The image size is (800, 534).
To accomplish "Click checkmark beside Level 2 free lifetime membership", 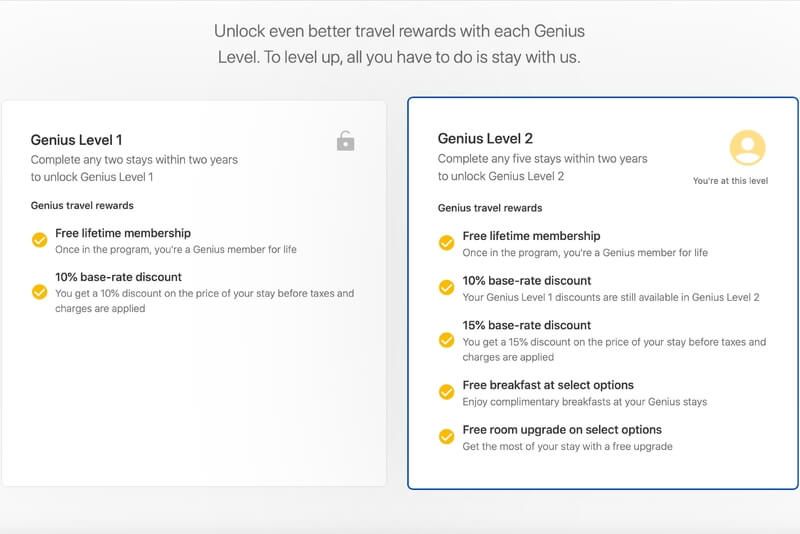I will (x=446, y=243).
